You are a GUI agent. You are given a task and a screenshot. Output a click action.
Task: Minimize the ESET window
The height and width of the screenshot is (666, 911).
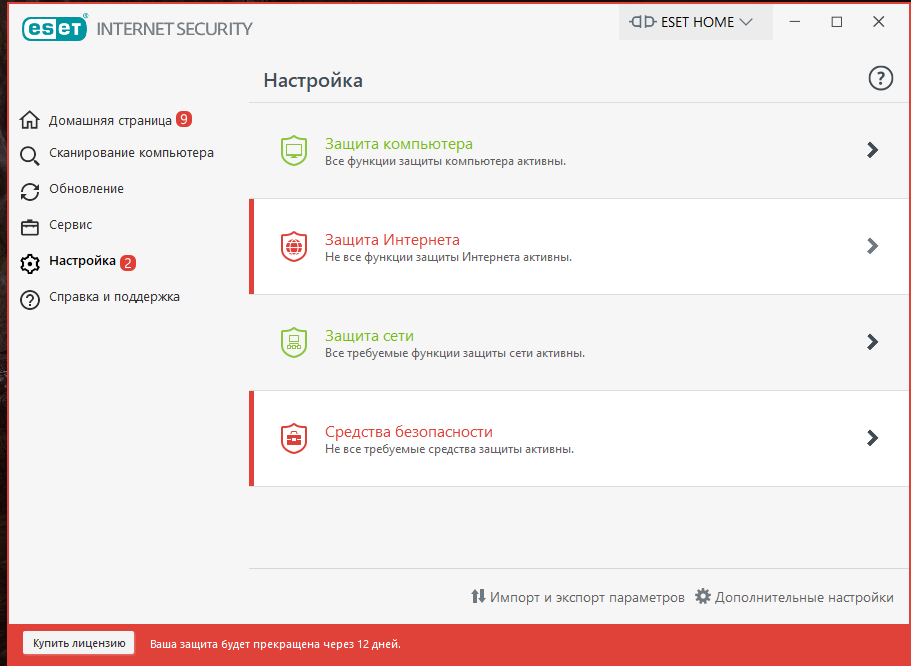coord(795,22)
